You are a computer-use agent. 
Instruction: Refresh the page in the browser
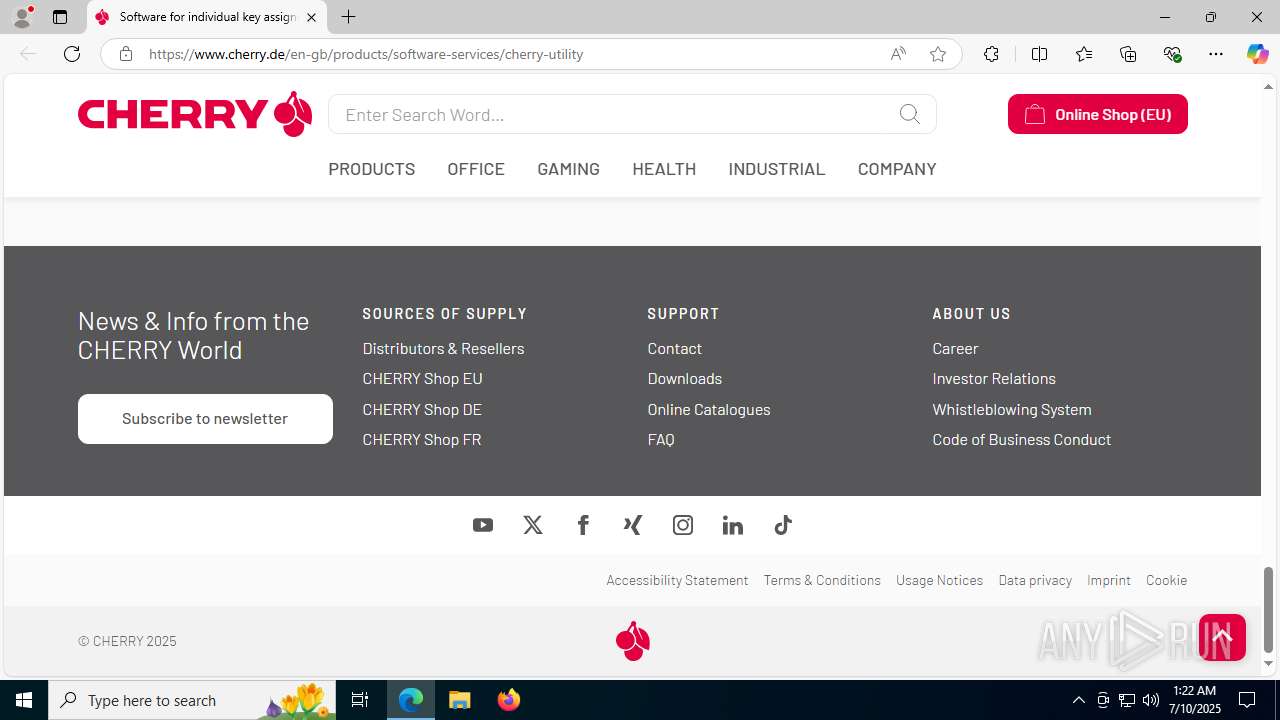tap(72, 54)
